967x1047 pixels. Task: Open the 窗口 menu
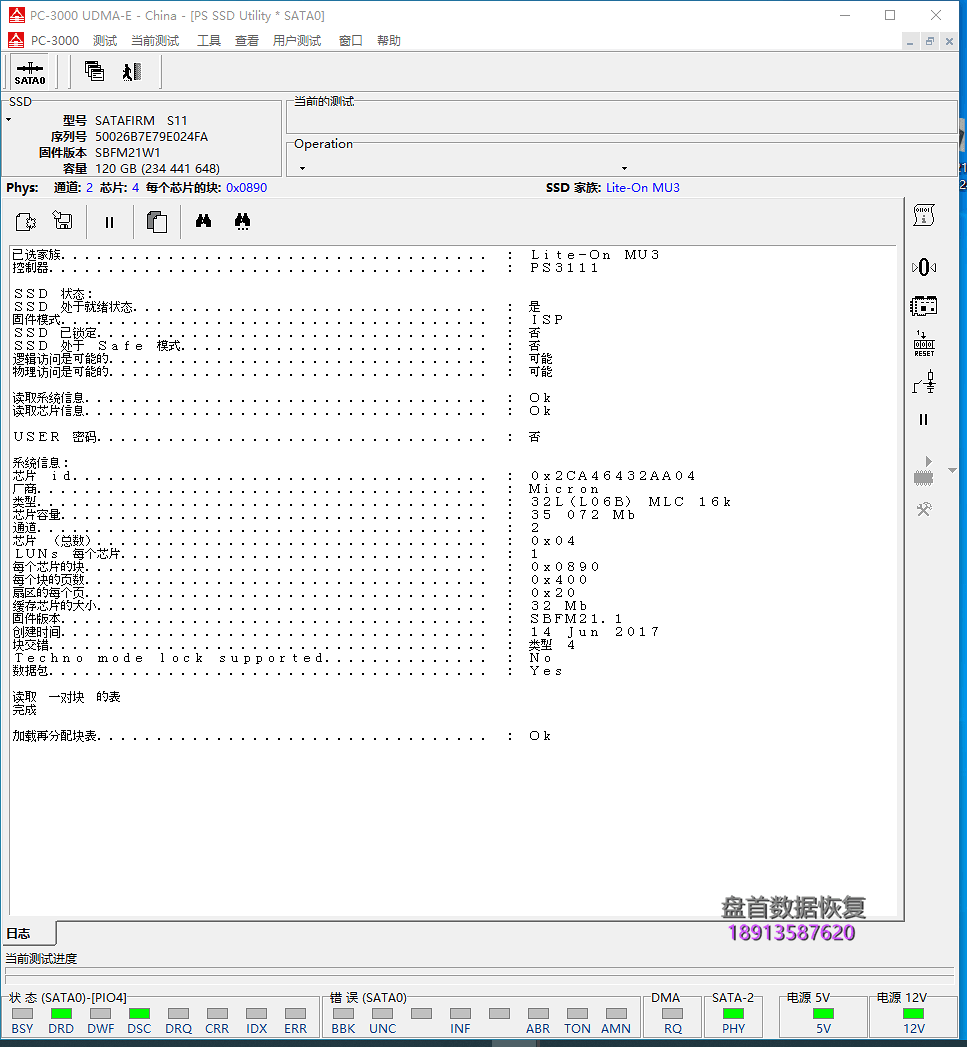[350, 41]
